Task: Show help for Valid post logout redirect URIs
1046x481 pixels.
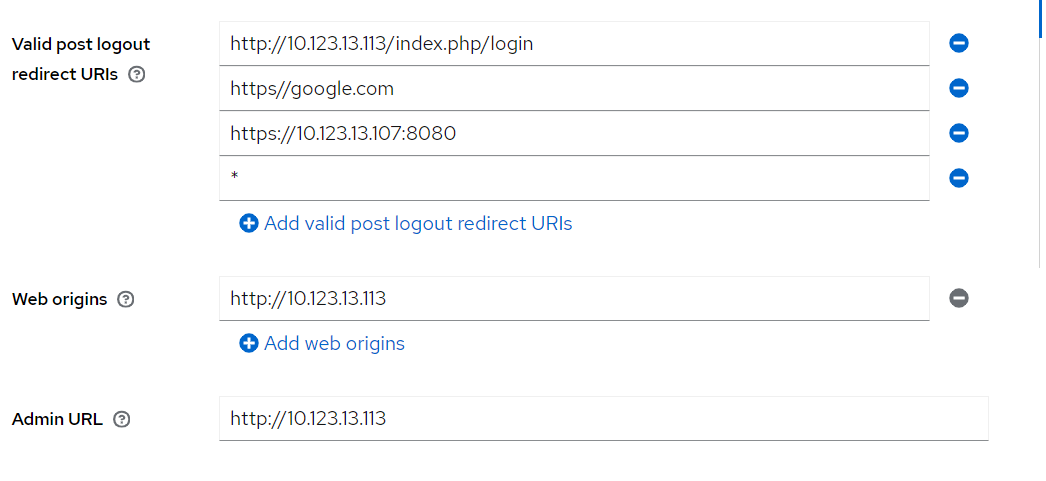Action: pos(138,74)
